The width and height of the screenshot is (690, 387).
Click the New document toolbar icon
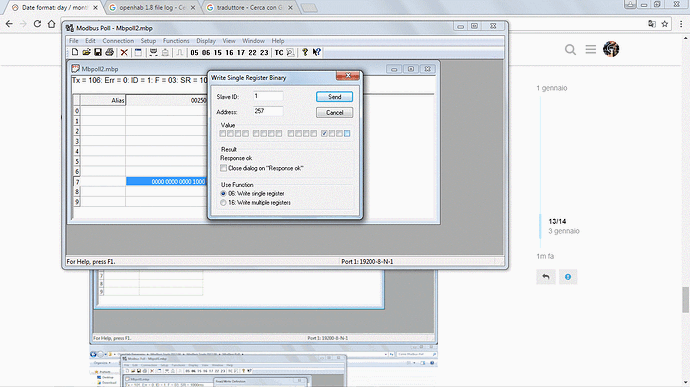pos(75,52)
